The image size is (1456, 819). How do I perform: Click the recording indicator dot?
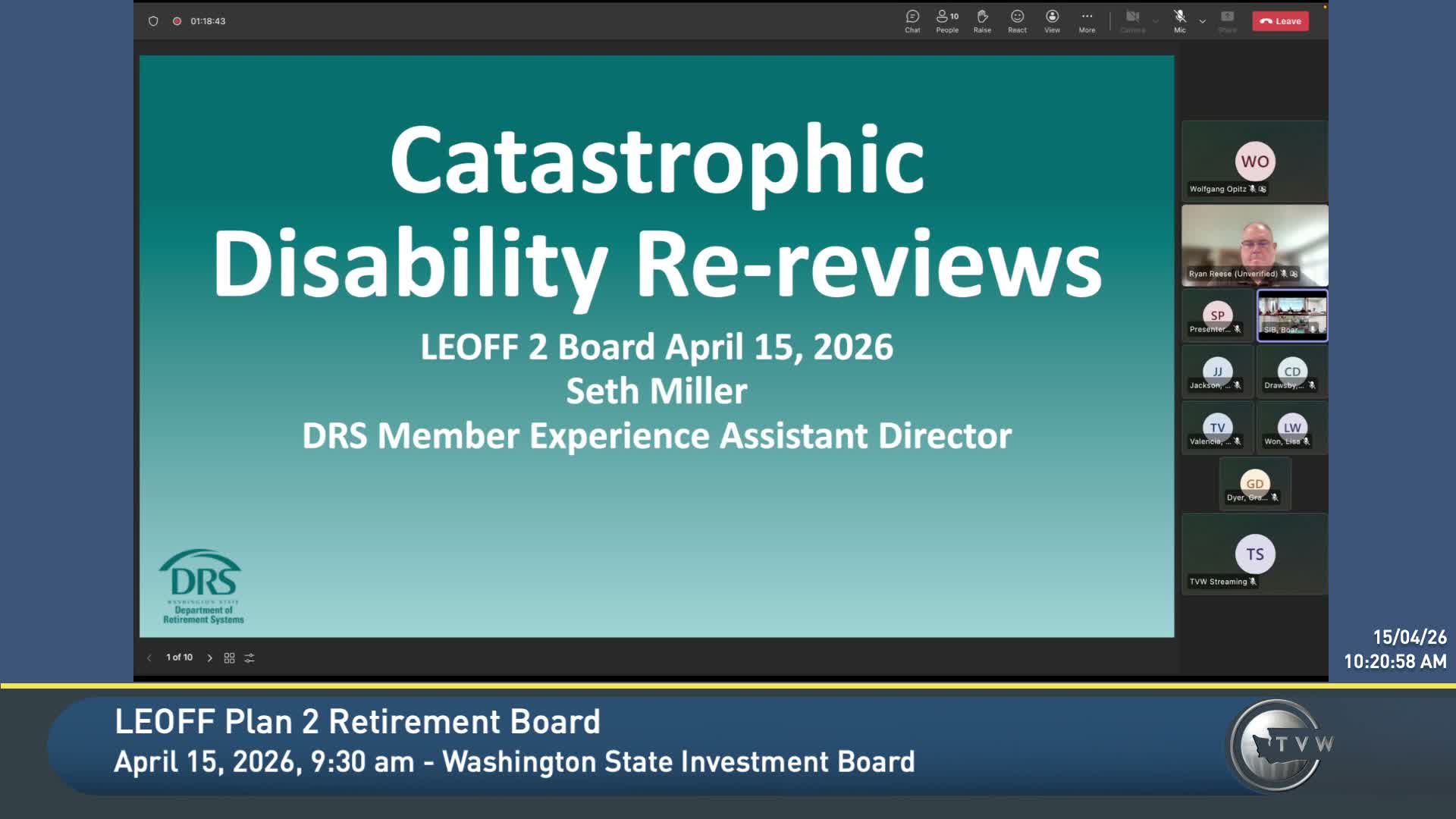point(177,21)
